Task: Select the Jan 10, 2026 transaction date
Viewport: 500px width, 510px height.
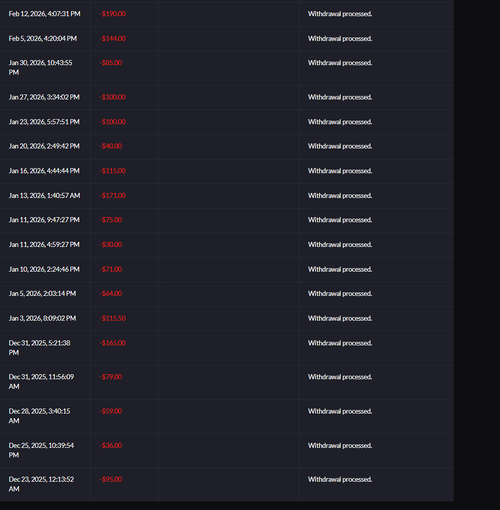Action: 44,269
